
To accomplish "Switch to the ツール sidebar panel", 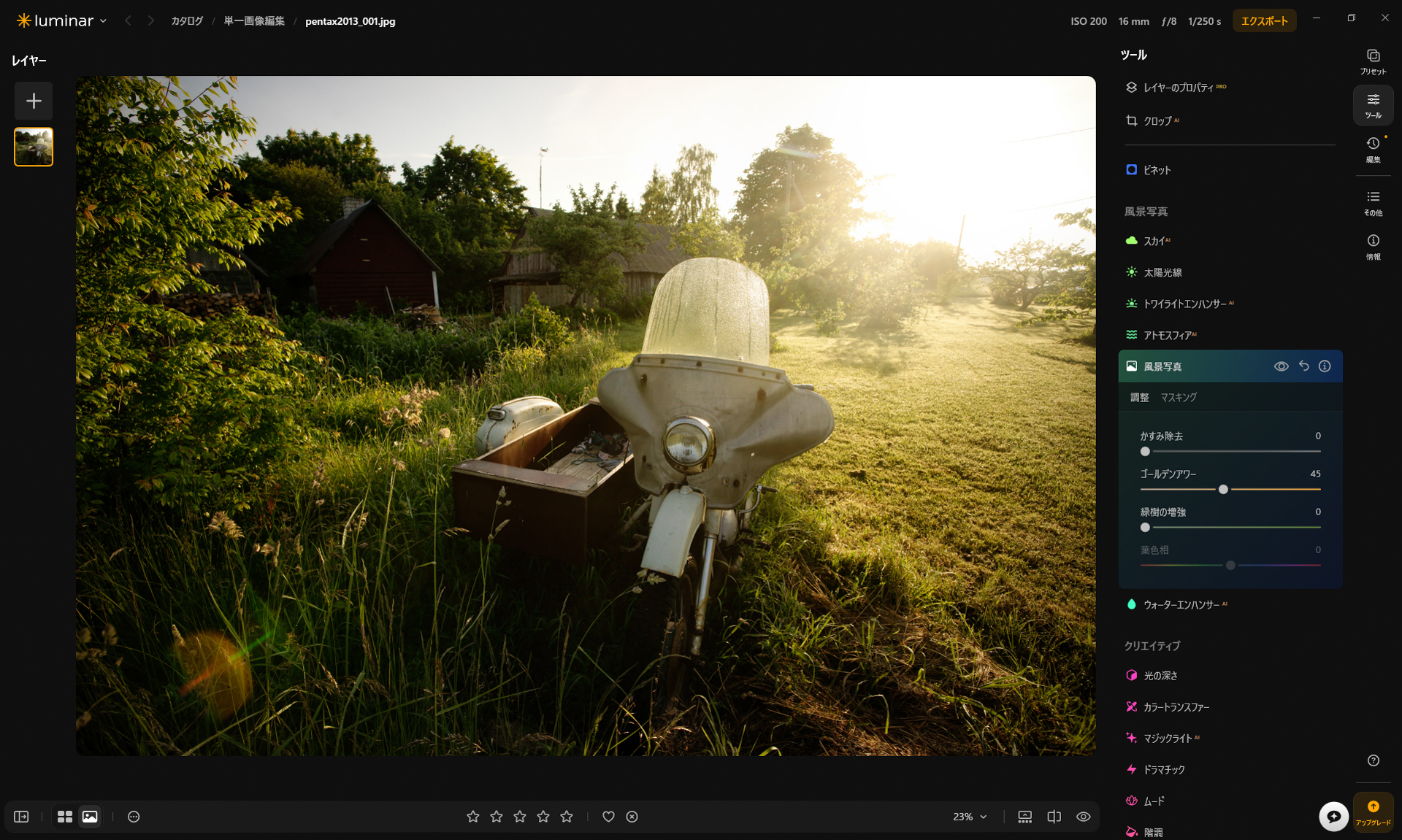I will [x=1373, y=105].
